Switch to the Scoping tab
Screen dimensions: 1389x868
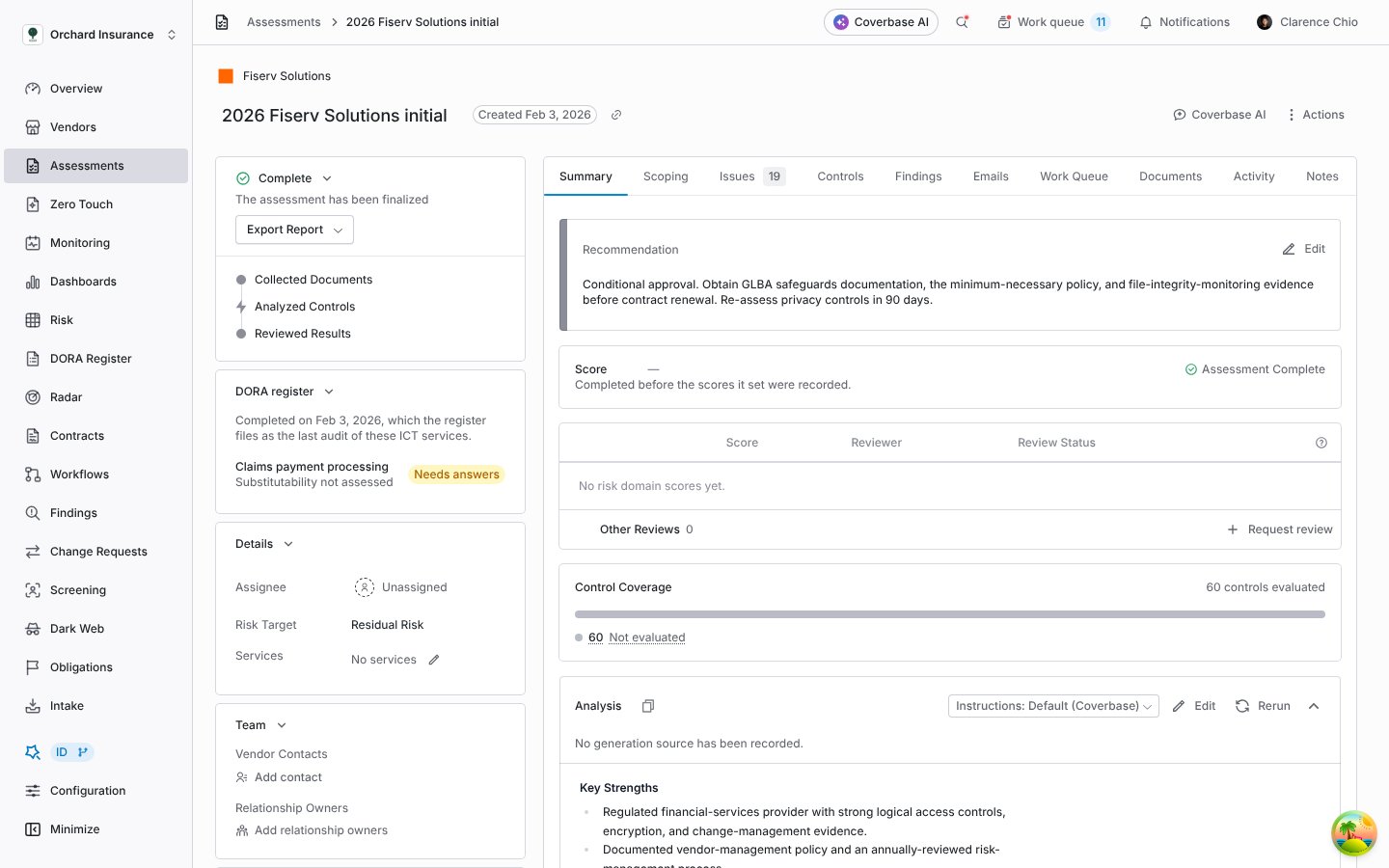666,176
